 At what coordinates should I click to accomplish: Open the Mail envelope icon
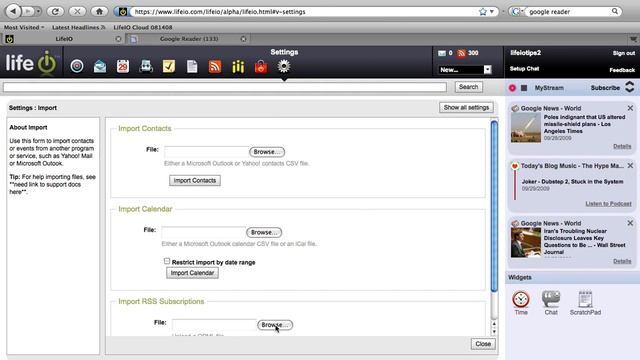click(100, 66)
